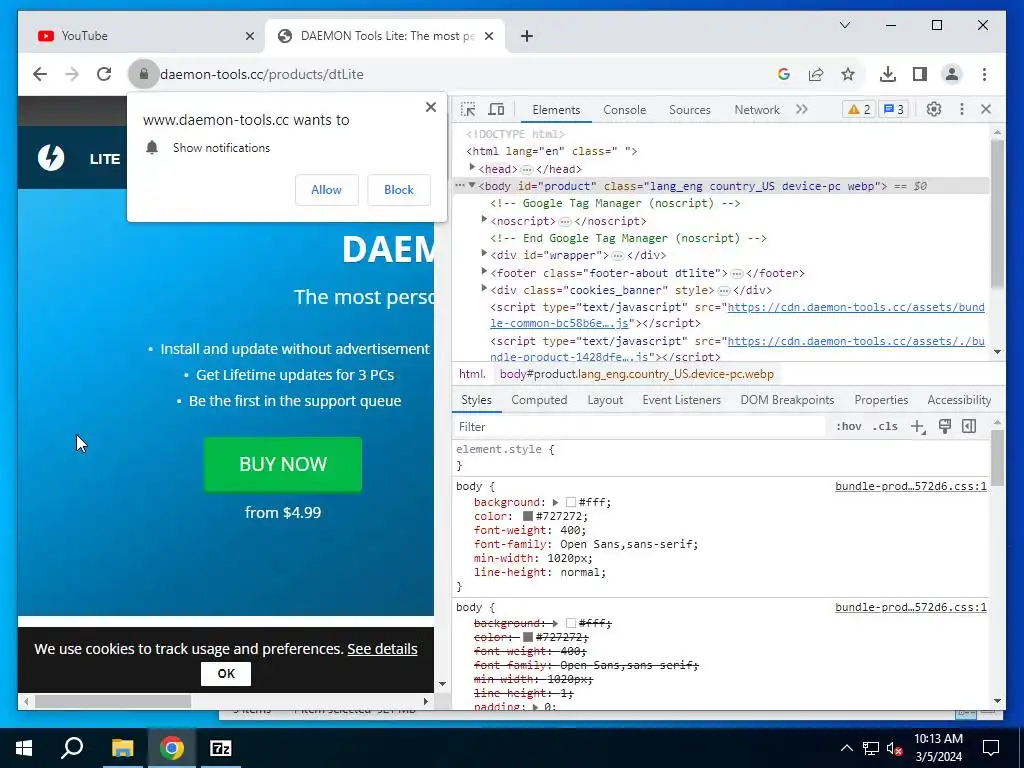Screen dimensions: 1024x768
Task: Open File Explorer from the taskbar
Action: 122,748
